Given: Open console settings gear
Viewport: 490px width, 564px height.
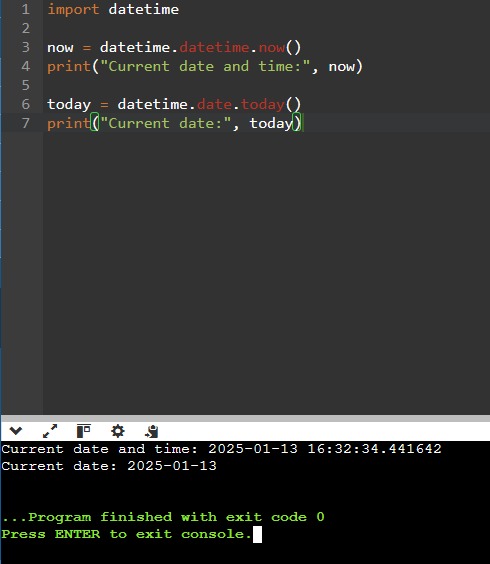Looking at the screenshot, I should pyautogui.click(x=118, y=431).
